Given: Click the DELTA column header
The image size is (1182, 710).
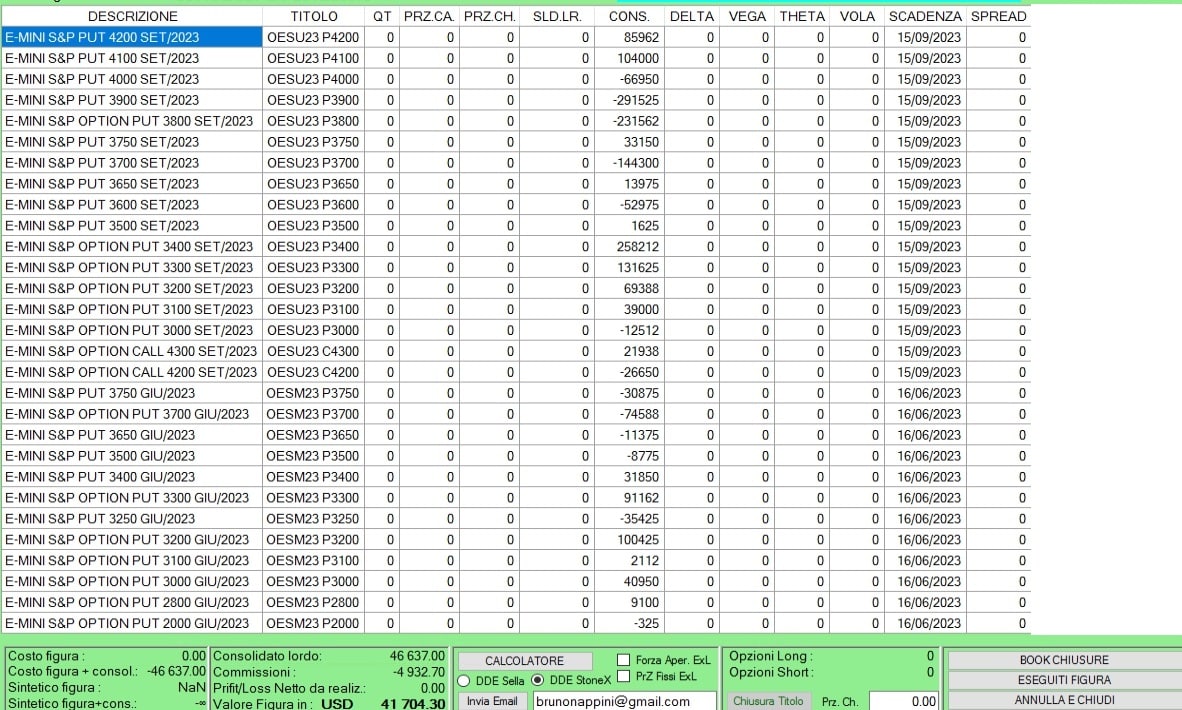Looking at the screenshot, I should point(692,16).
